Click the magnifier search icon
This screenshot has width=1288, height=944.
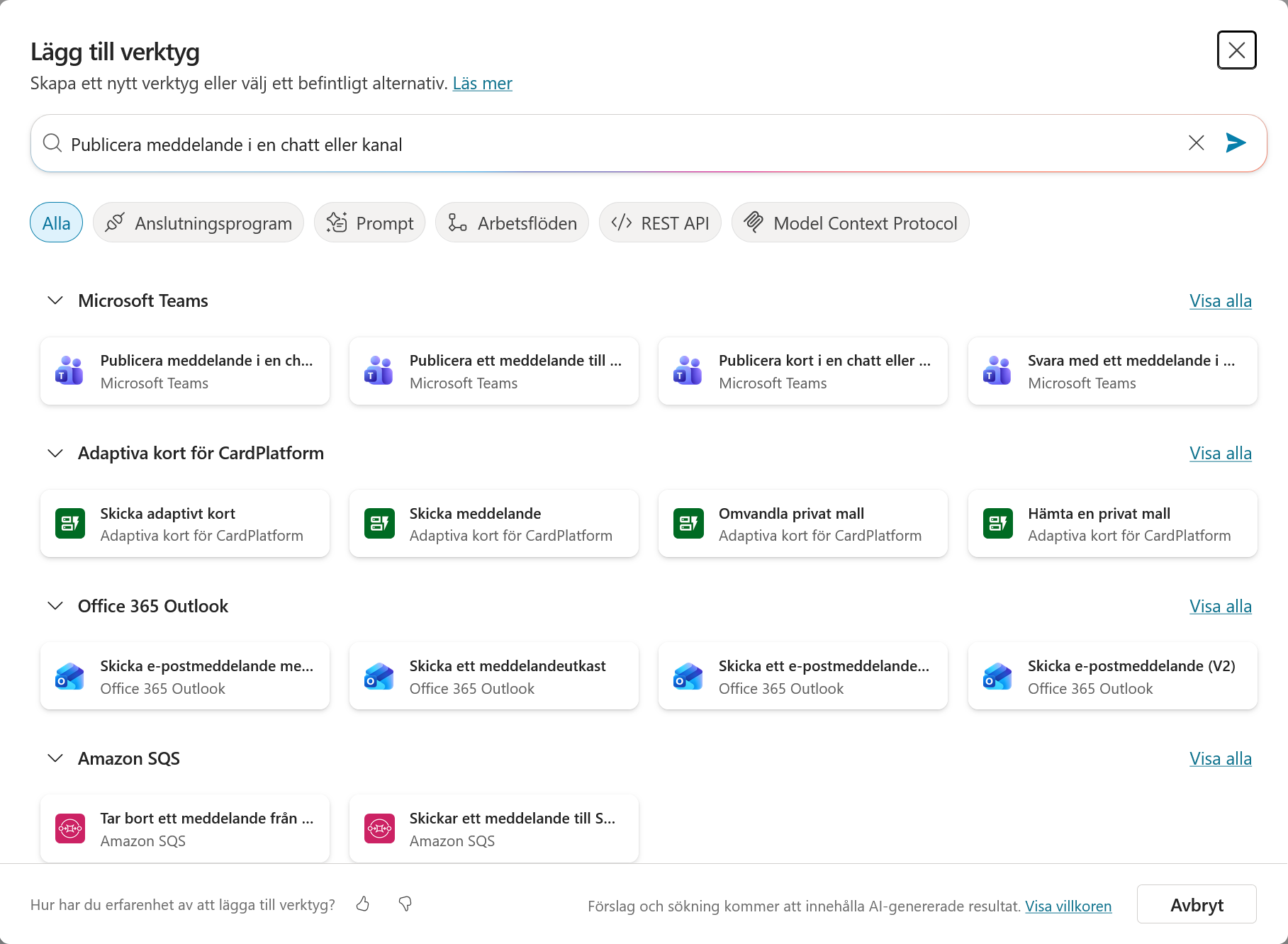pos(52,143)
